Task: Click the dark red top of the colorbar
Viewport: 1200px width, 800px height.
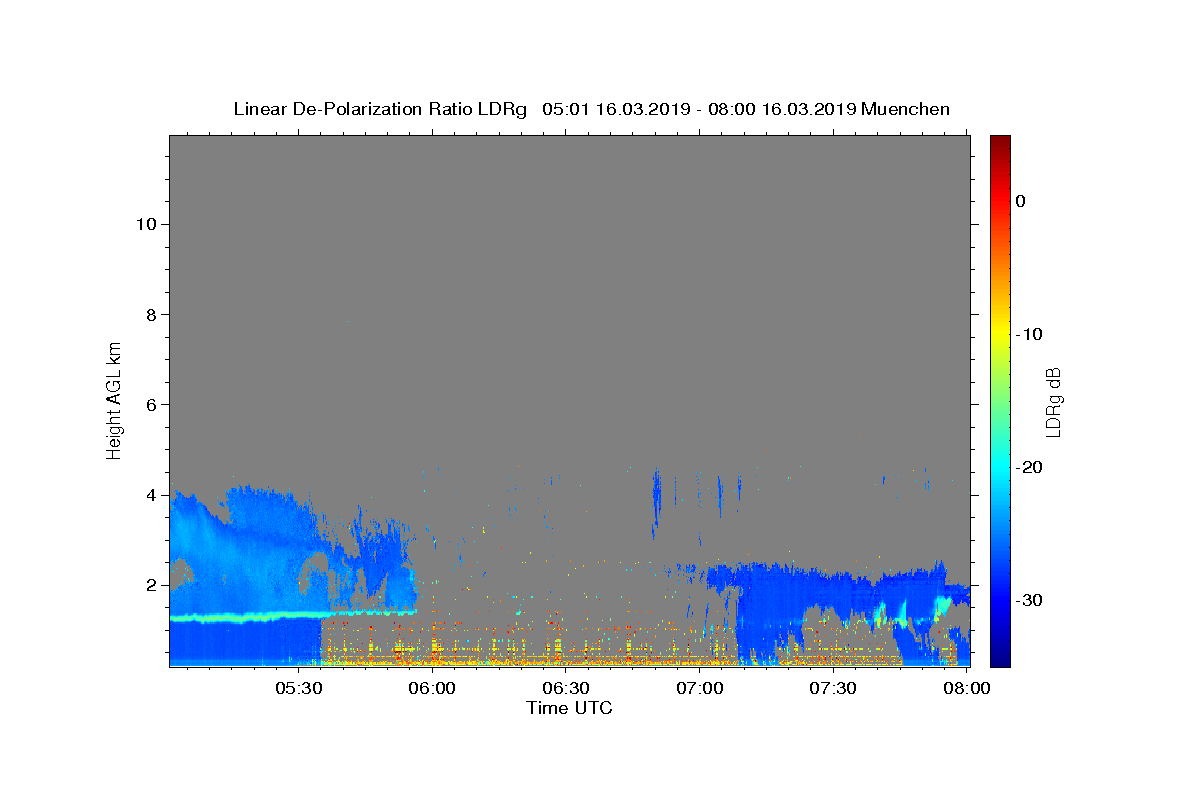Action: pos(1000,142)
